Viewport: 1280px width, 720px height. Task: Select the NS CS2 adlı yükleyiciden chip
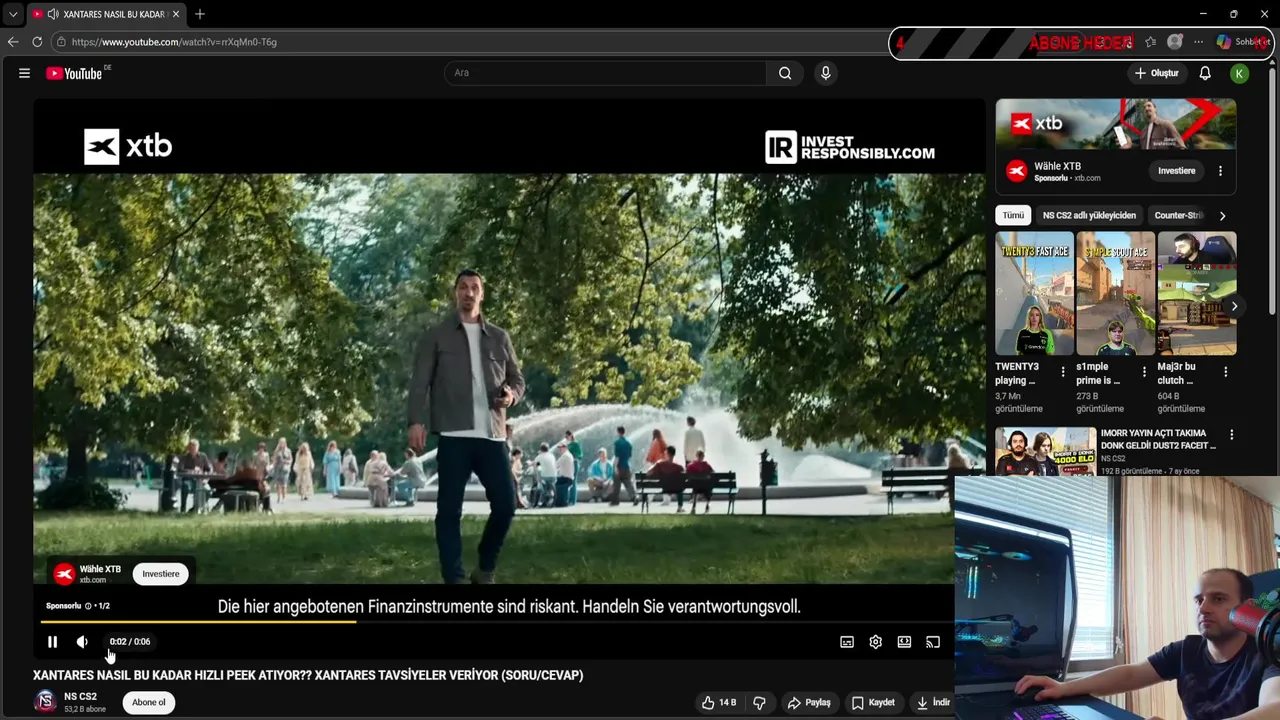tap(1089, 215)
